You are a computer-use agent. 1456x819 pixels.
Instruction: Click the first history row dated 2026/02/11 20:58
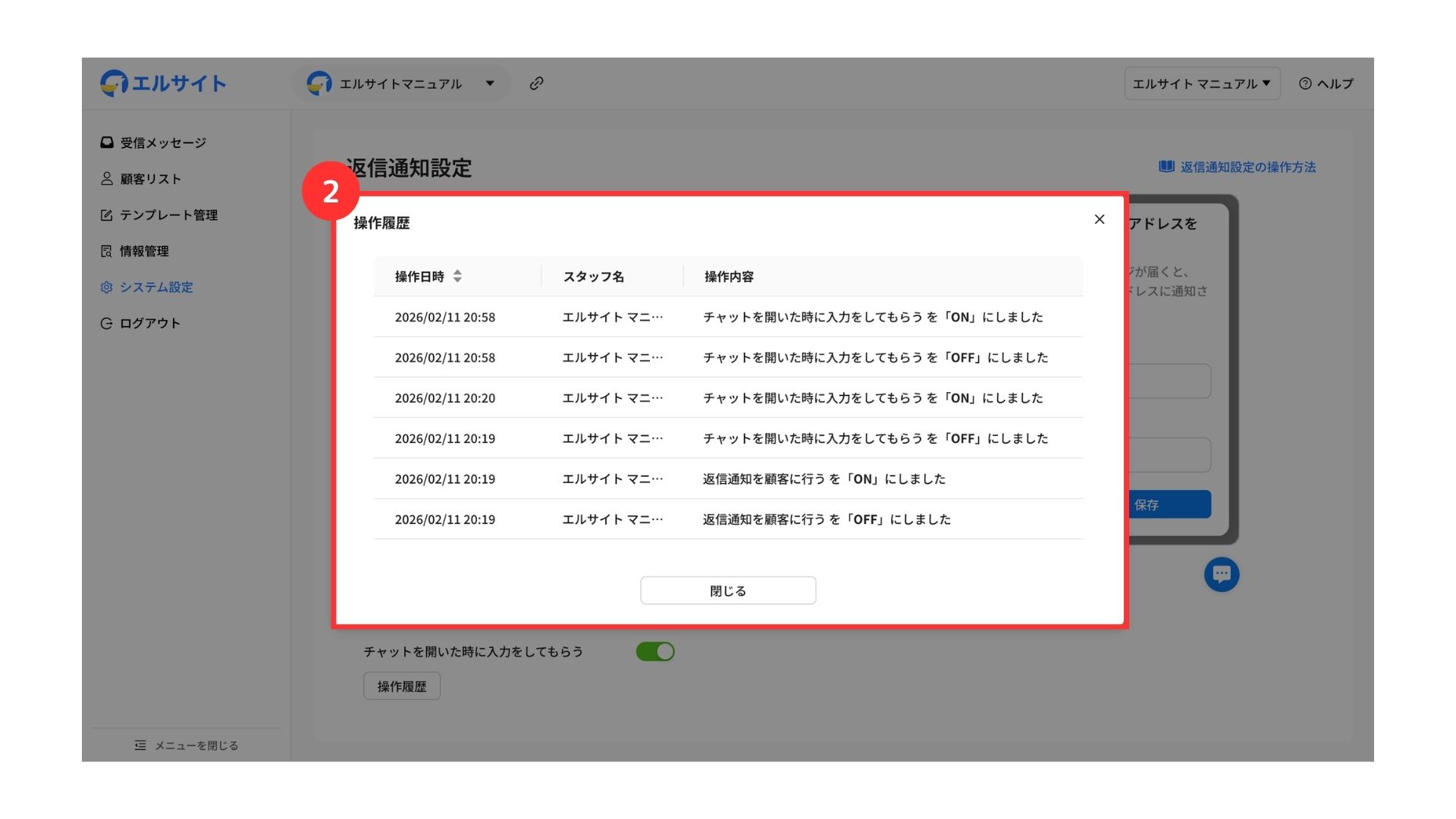(x=726, y=317)
